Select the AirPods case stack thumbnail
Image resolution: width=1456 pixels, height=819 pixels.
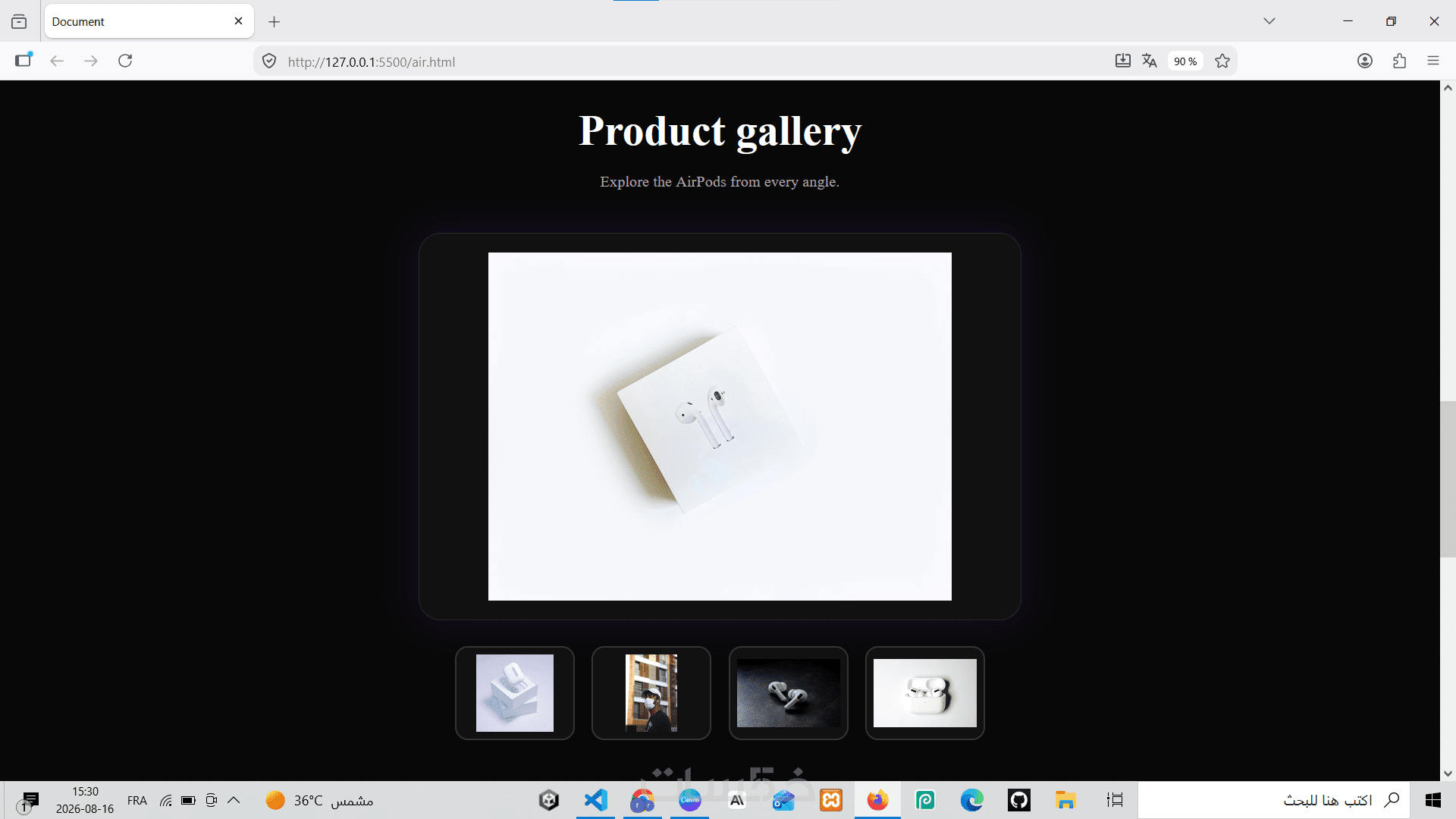[x=515, y=693]
